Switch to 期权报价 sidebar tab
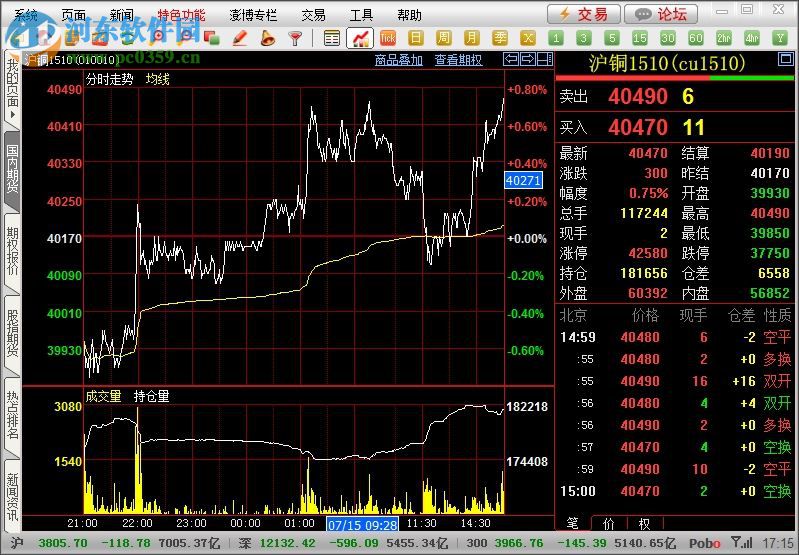 [12, 252]
